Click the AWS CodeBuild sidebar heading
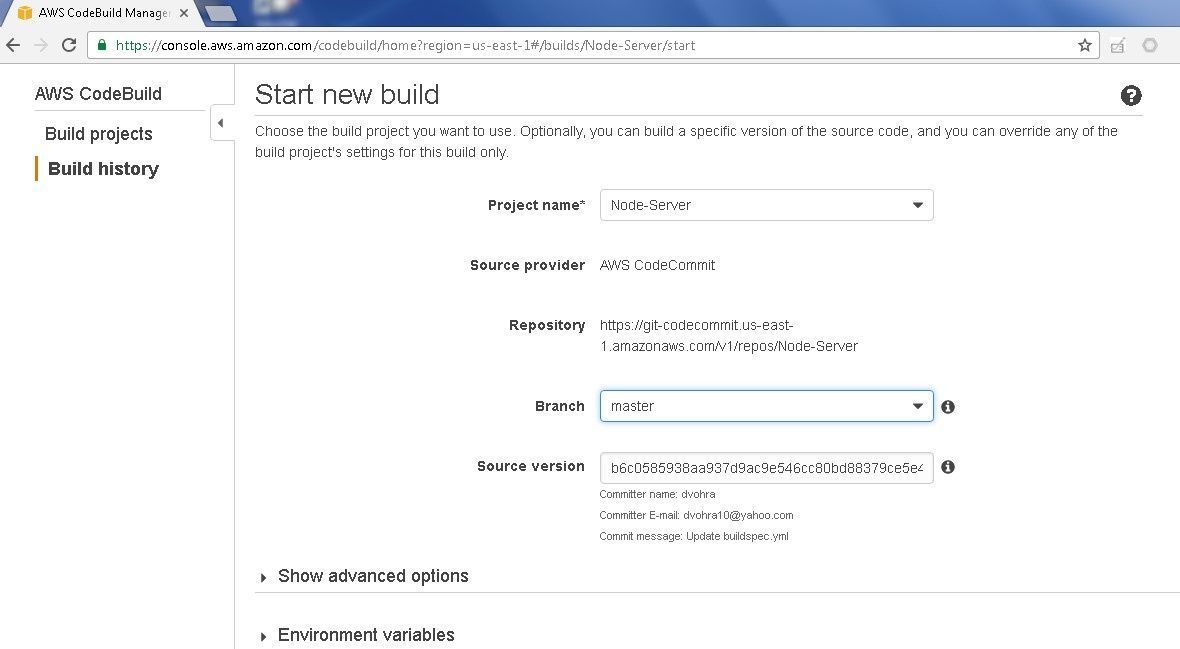The height and width of the screenshot is (649, 1180). point(98,93)
